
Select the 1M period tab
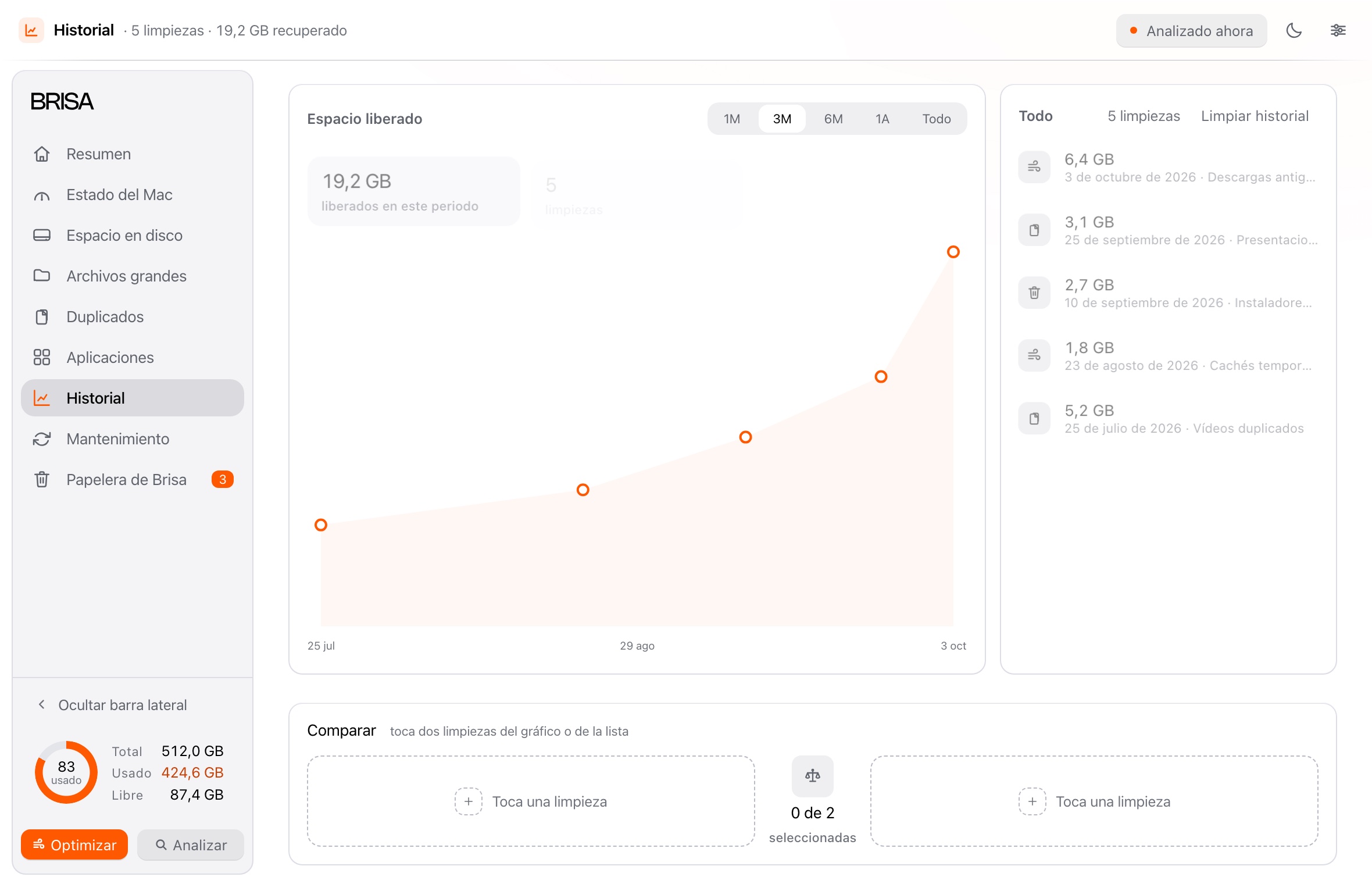click(732, 119)
